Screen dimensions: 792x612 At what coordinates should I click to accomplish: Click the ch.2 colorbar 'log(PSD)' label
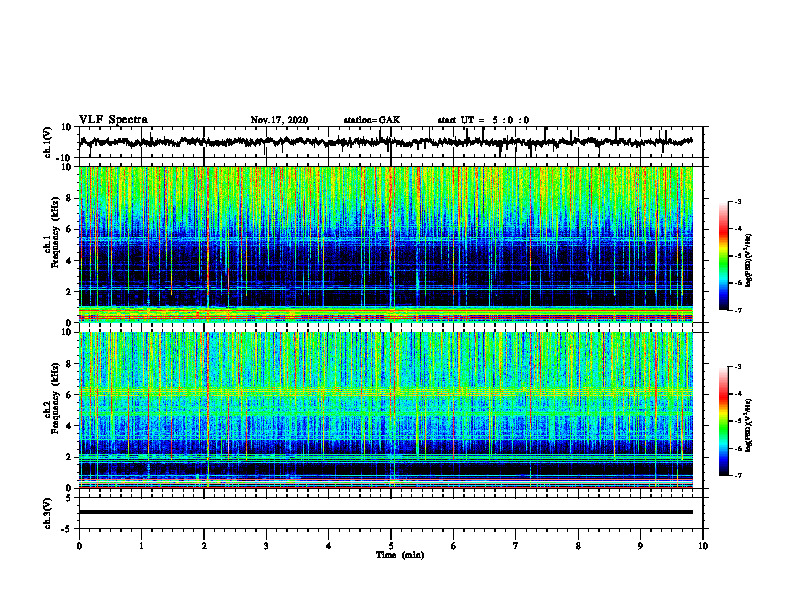(749, 425)
